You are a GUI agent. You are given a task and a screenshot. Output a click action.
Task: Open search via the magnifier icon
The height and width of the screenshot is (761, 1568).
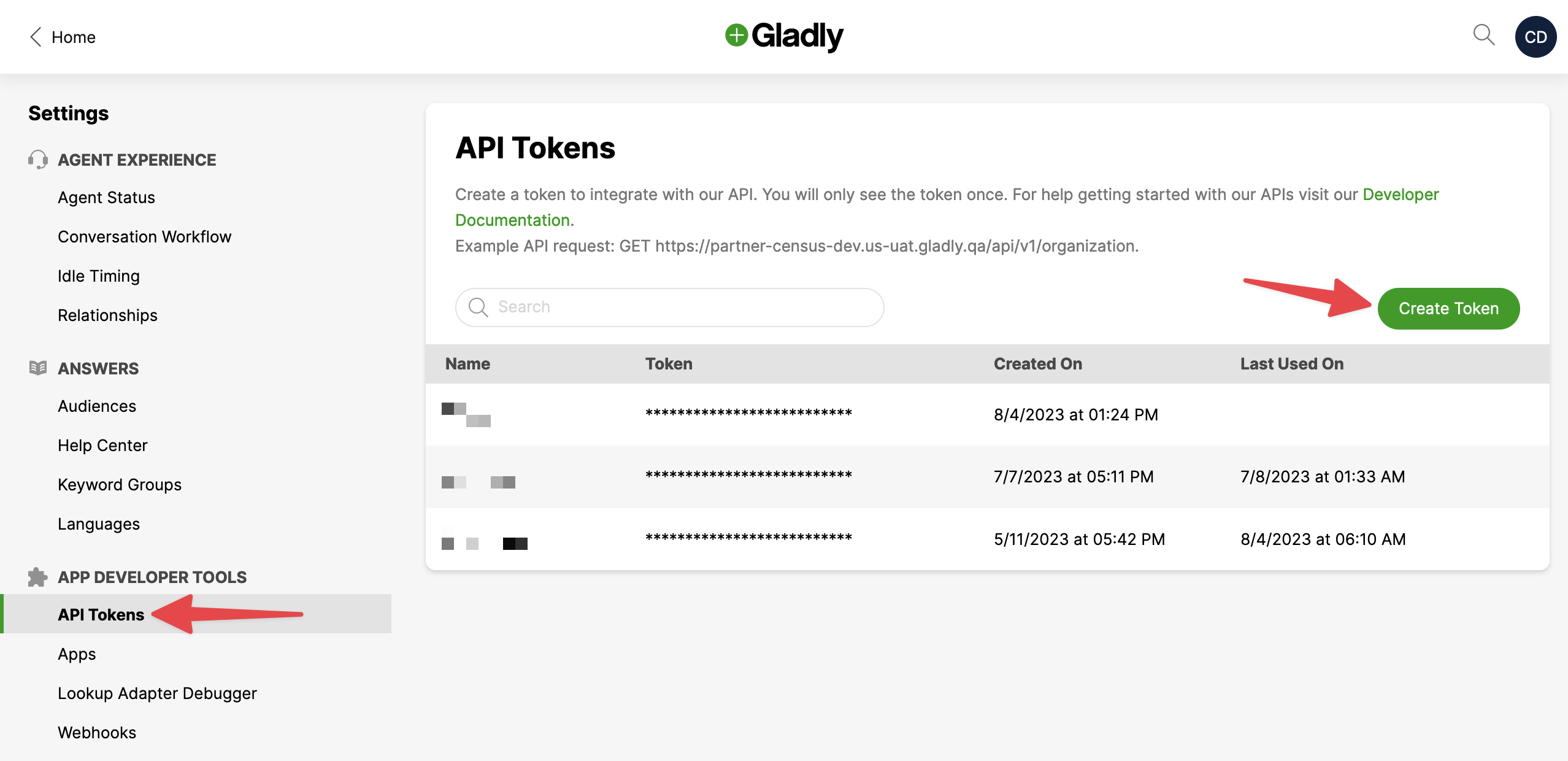[1483, 35]
